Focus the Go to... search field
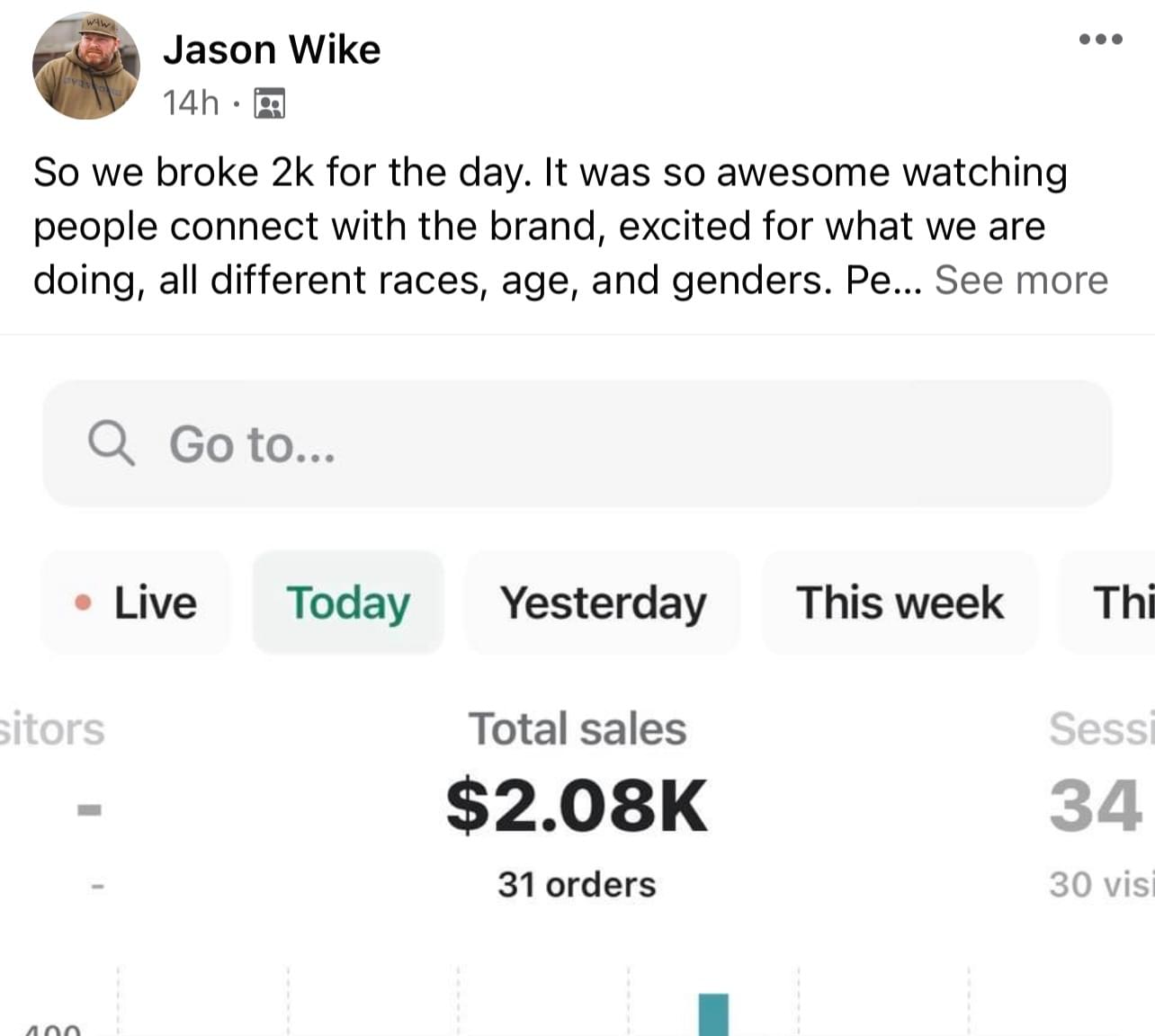 [576, 444]
